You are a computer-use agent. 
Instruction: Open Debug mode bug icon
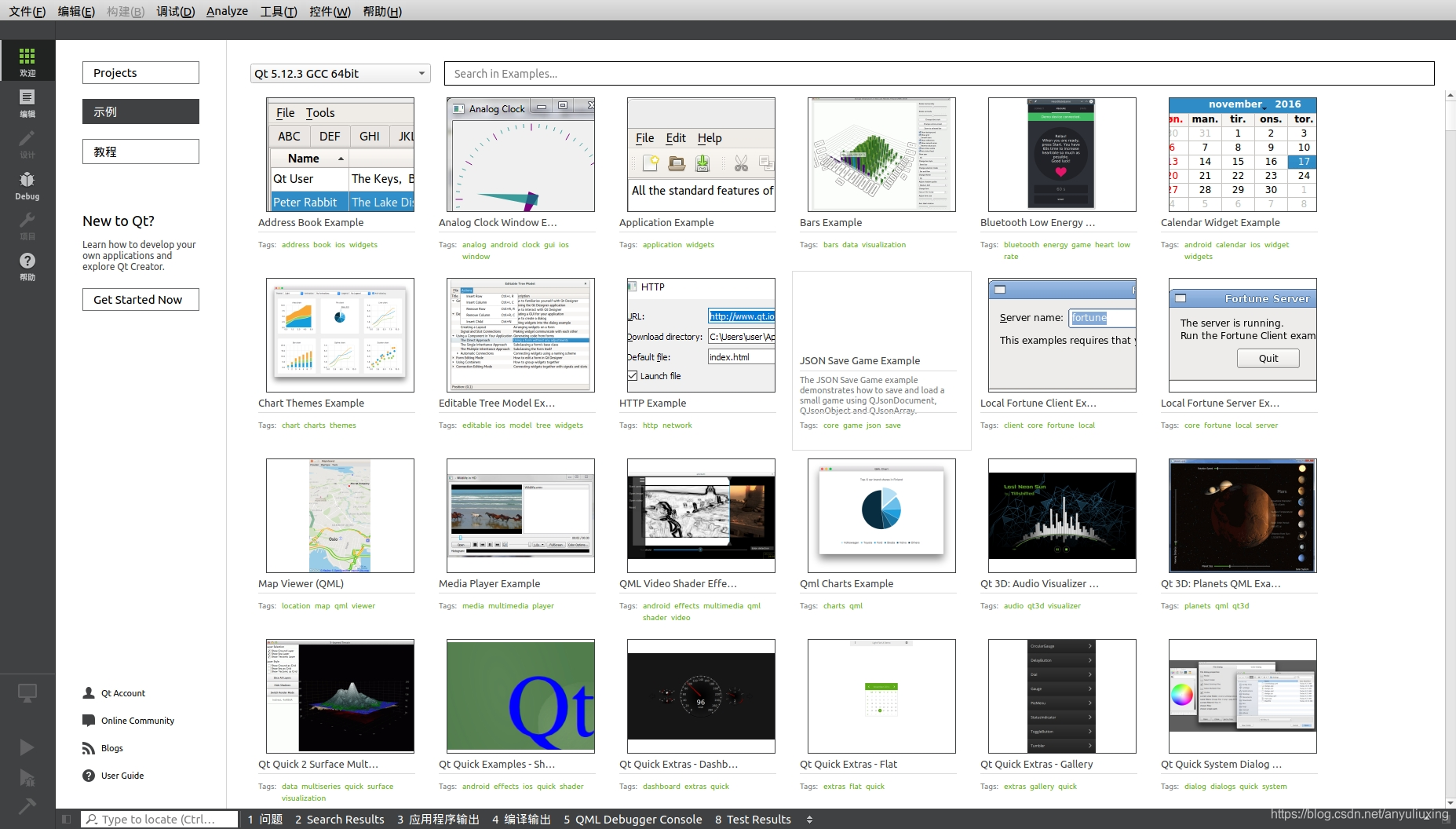[x=27, y=184]
